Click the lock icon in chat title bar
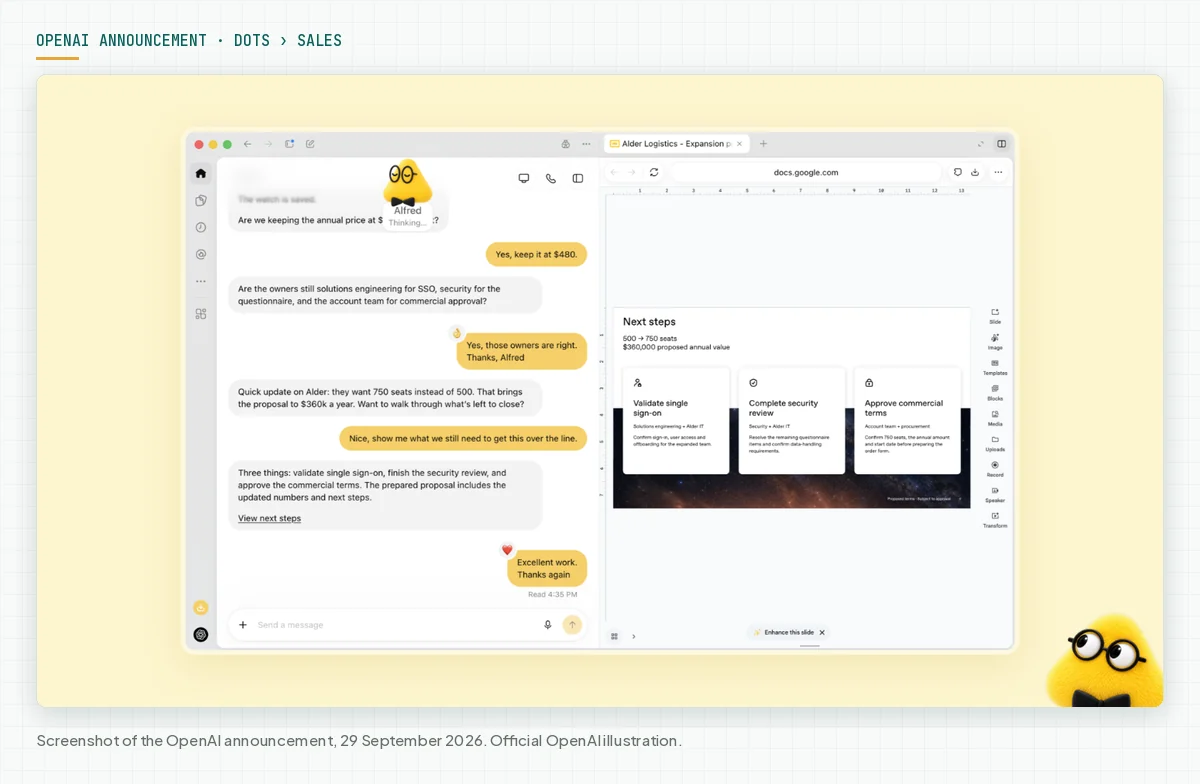Image resolution: width=1200 pixels, height=784 pixels. click(x=566, y=144)
